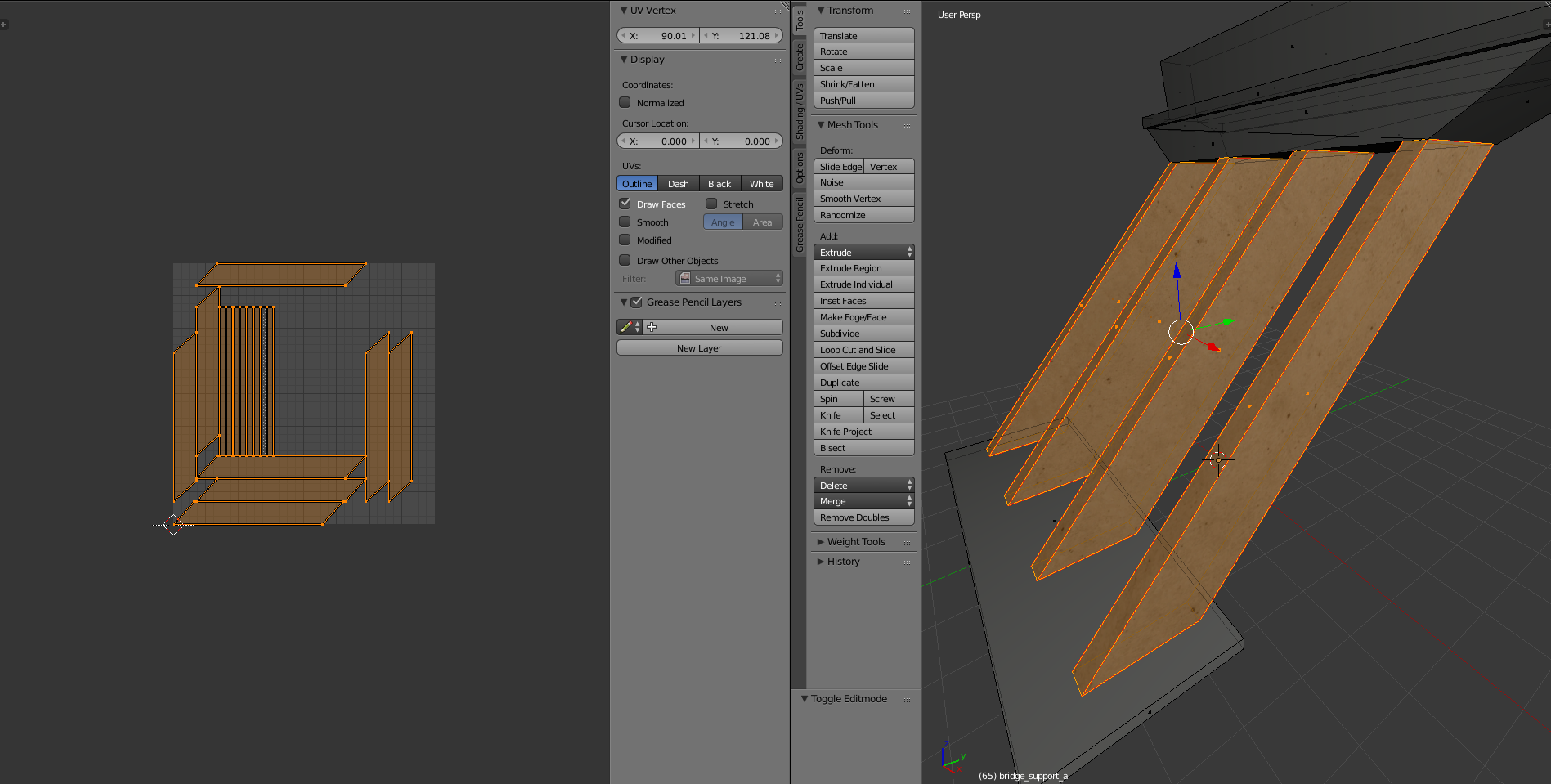Click the Display panel drag grip icon
Image resolution: width=1551 pixels, height=784 pixels.
click(x=776, y=60)
